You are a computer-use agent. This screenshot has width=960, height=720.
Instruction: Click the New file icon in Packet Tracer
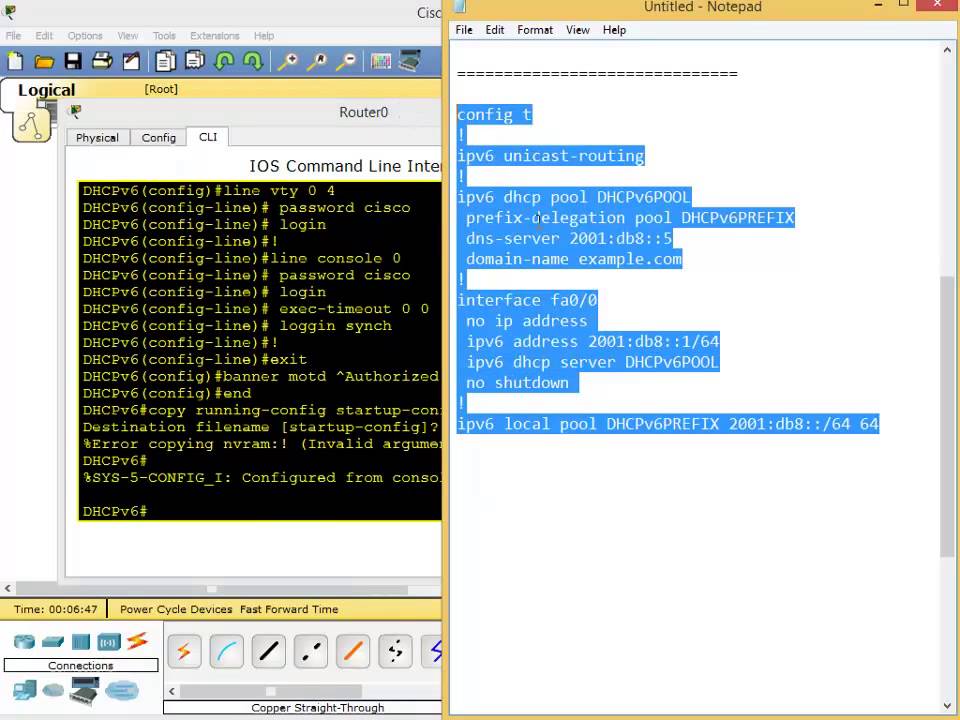15,61
